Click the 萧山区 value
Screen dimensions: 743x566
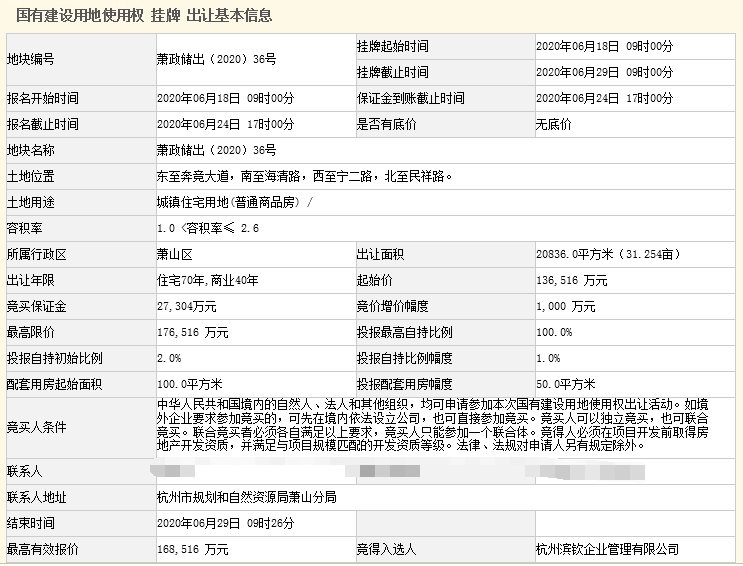(175, 255)
